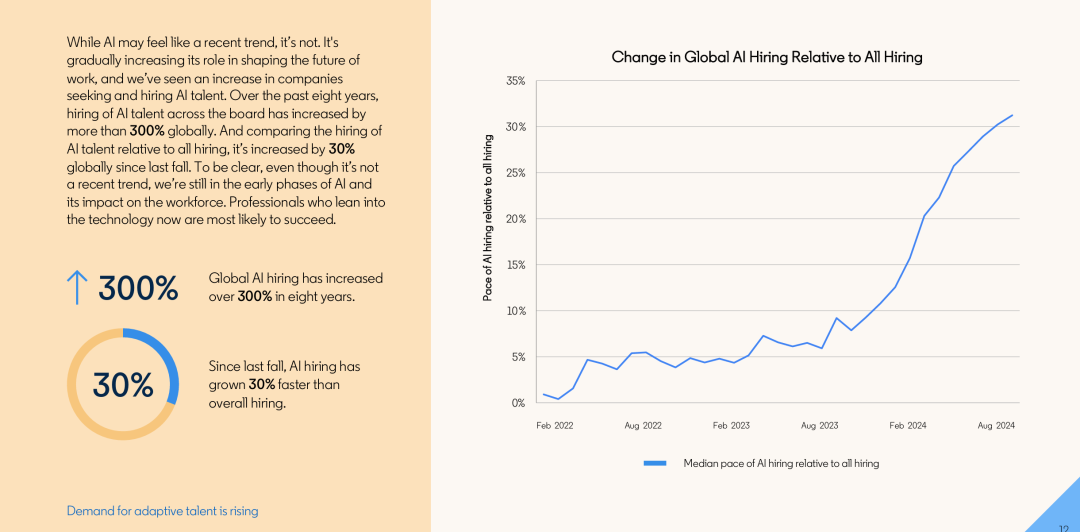The height and width of the screenshot is (532, 1080).
Task: Select the legend label 'Median pace of AI hiring'
Action: (x=780, y=464)
